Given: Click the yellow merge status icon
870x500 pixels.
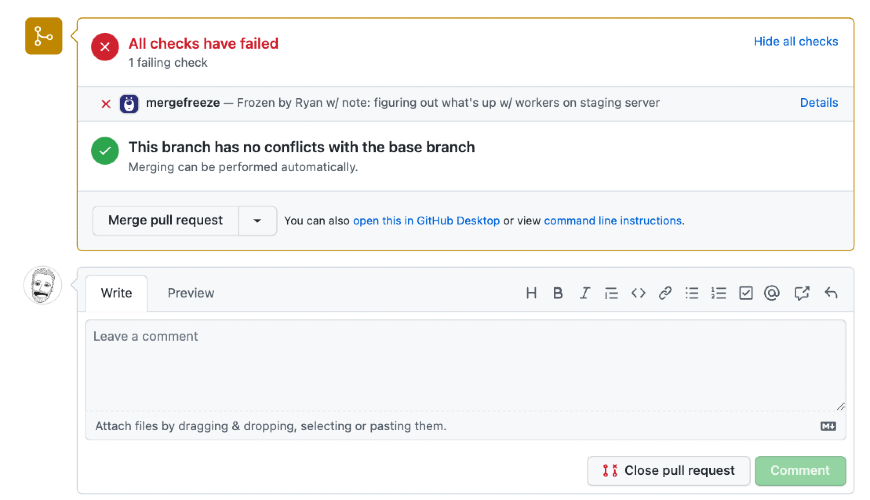Looking at the screenshot, I should click(x=44, y=36).
